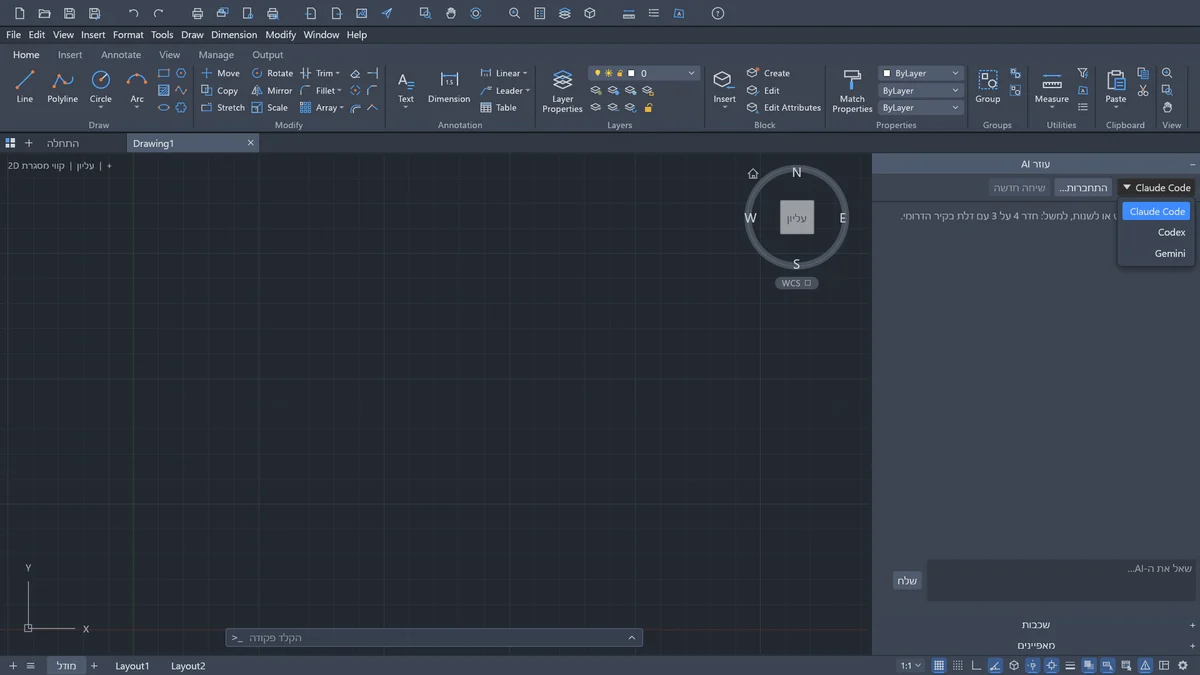Click the שלח send button
This screenshot has width=1200, height=675.
[x=907, y=581]
